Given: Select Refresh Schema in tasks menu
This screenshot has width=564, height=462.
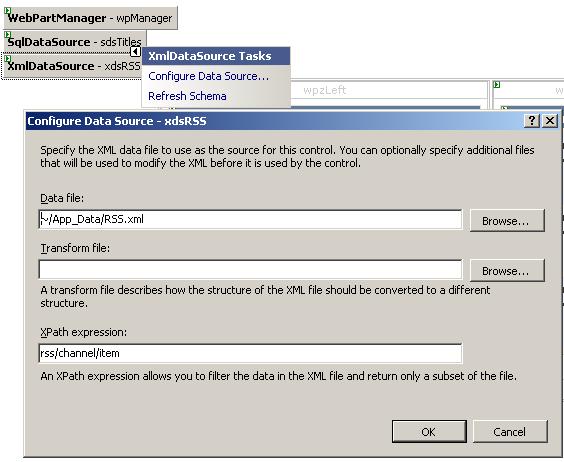Looking at the screenshot, I should pos(187,96).
